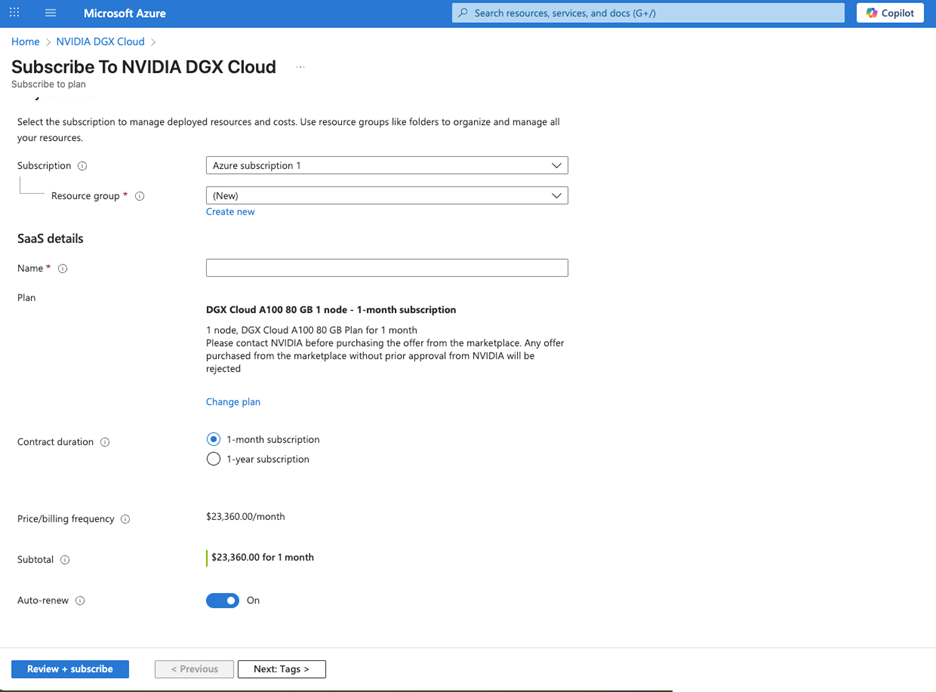Screen dimensions: 936x692
Task: Focus the SaaS Name input field
Action: click(x=387, y=267)
